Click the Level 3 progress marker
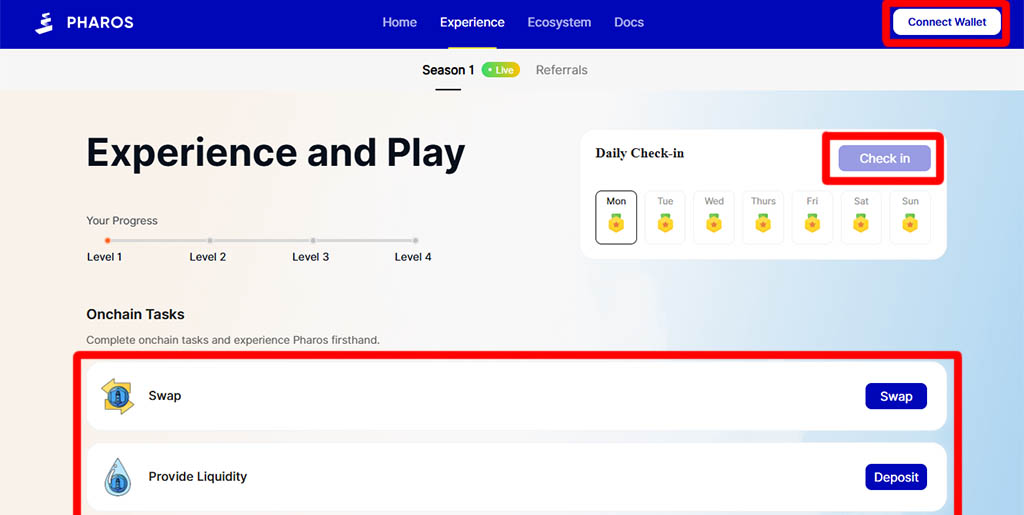The image size is (1024, 515). [x=313, y=241]
